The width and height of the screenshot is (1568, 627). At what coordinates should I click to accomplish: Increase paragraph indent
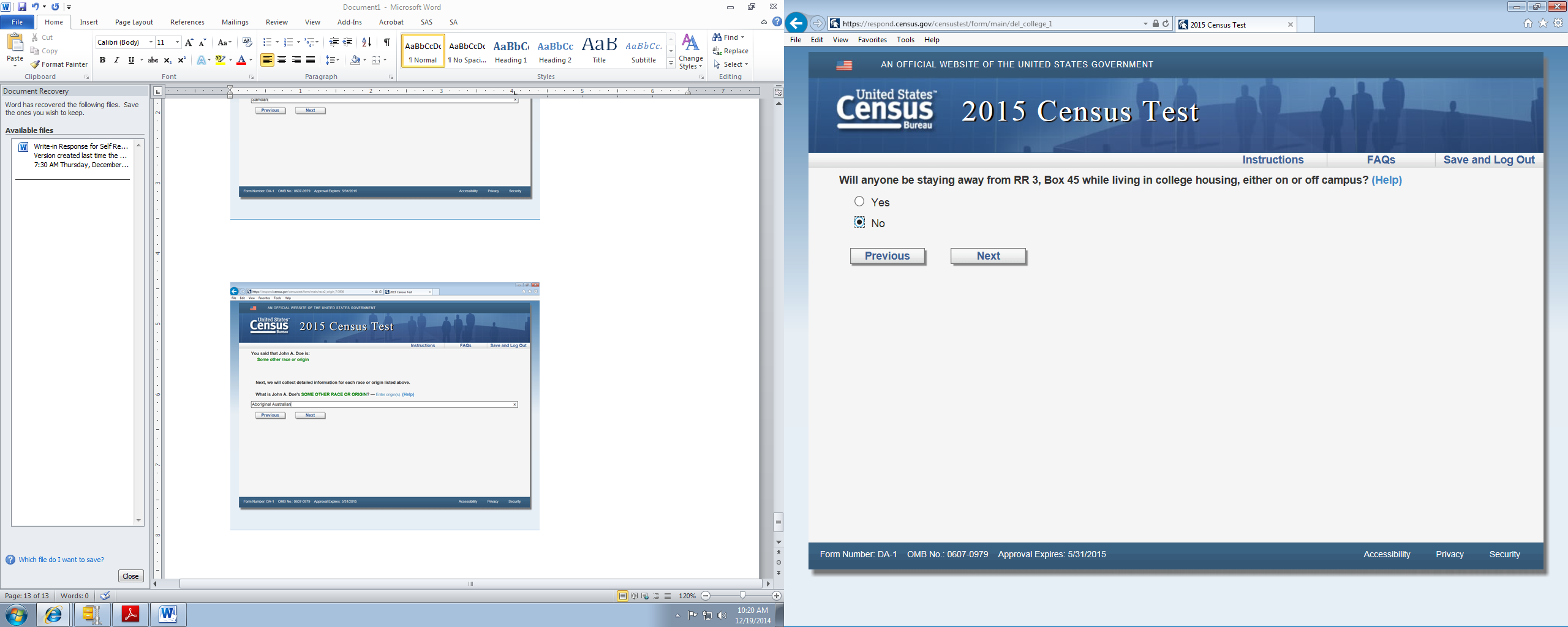coord(348,42)
